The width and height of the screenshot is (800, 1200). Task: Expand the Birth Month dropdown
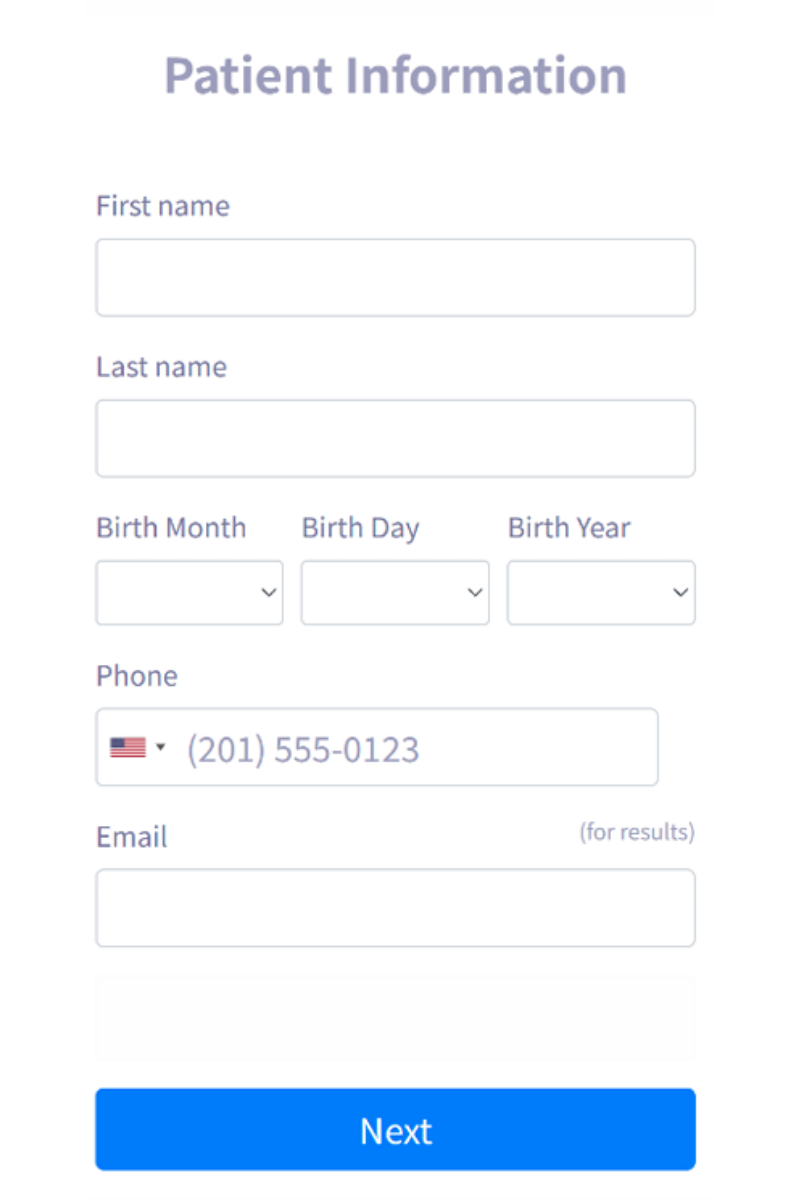click(189, 593)
